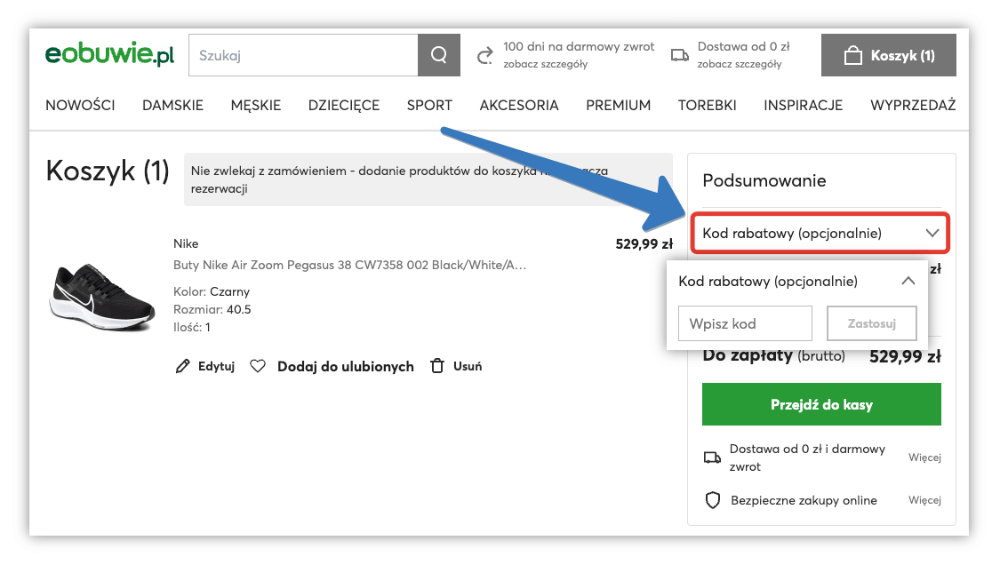Click the Szukaj search field

tap(302, 56)
